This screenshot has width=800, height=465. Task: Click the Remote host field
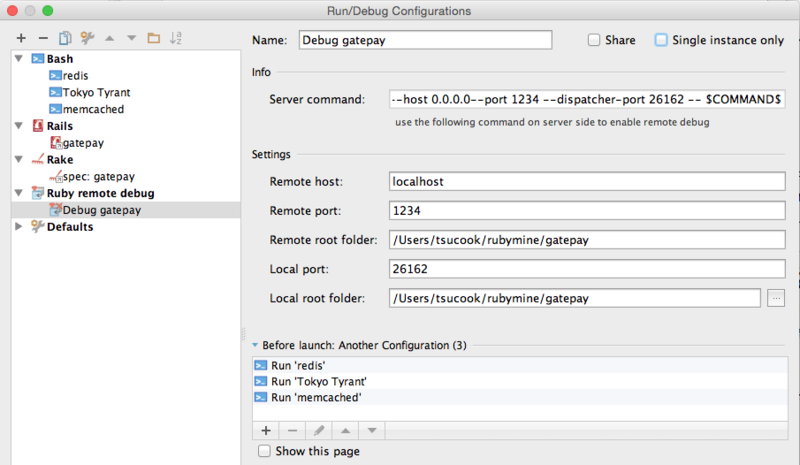587,181
